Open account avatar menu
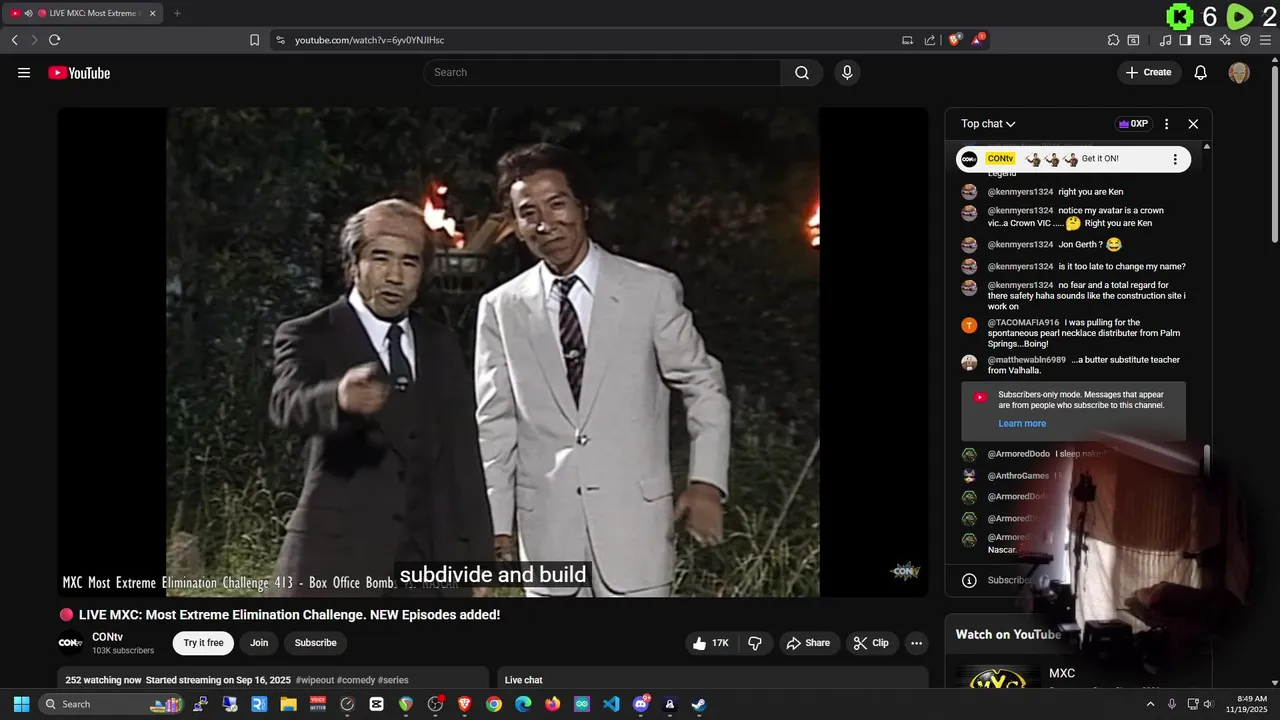Viewport: 1280px width, 720px height. click(1239, 72)
